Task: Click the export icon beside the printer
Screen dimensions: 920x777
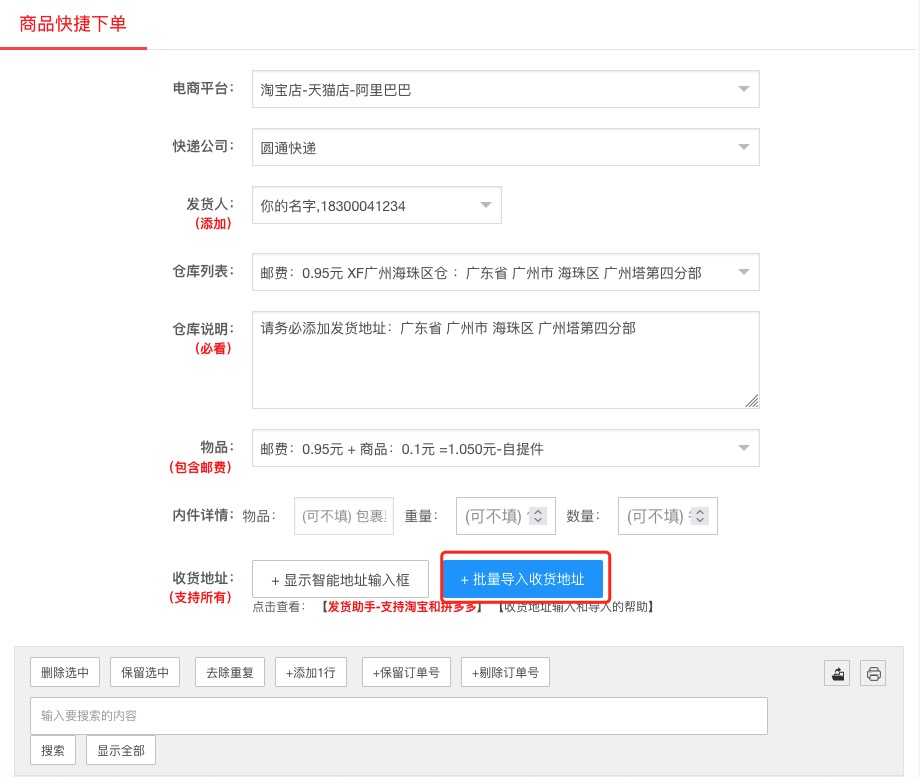Action: pos(837,673)
